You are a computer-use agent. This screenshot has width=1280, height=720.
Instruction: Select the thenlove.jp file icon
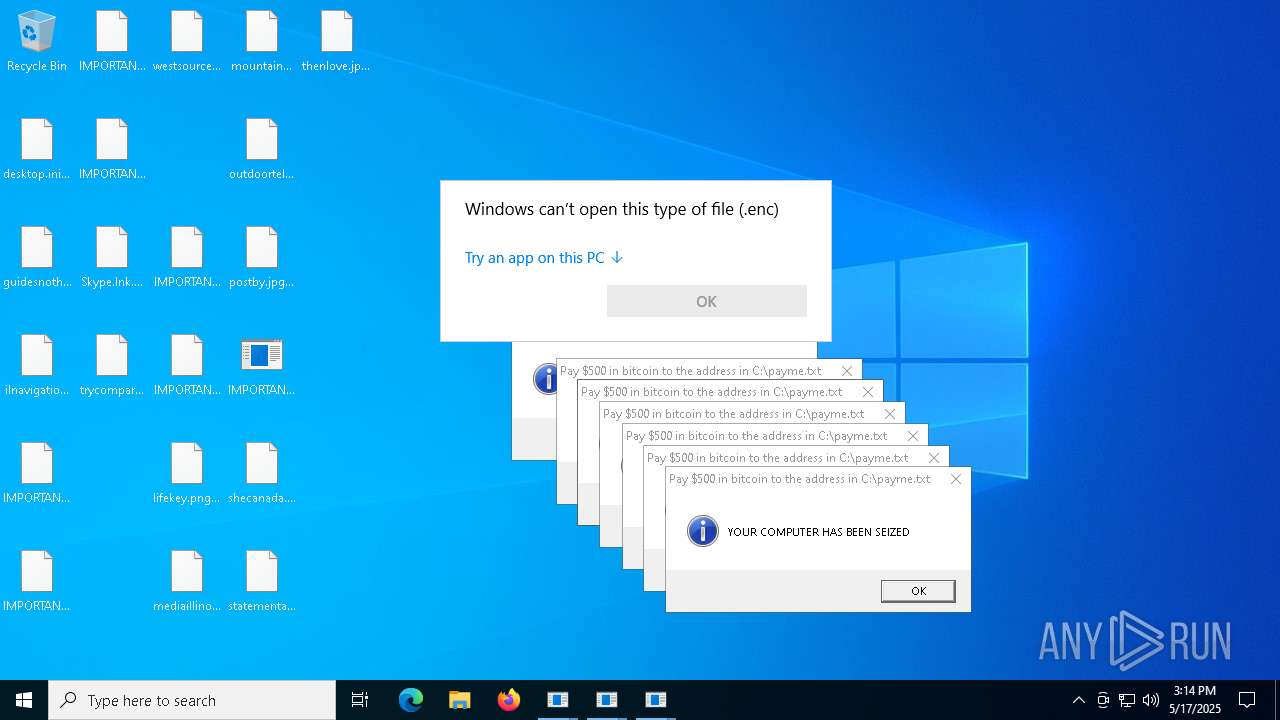click(x=336, y=41)
